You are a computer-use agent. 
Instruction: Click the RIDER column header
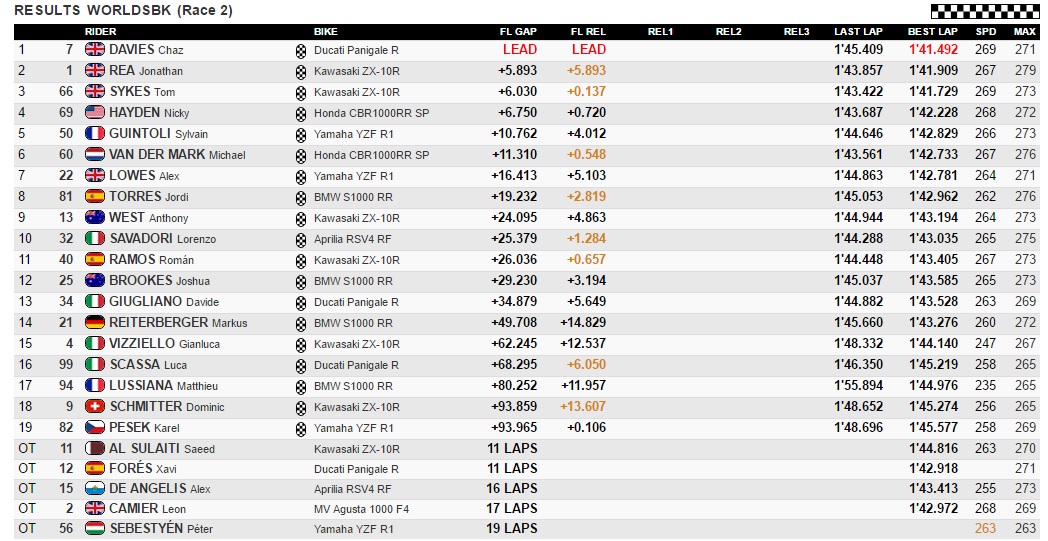pos(100,32)
